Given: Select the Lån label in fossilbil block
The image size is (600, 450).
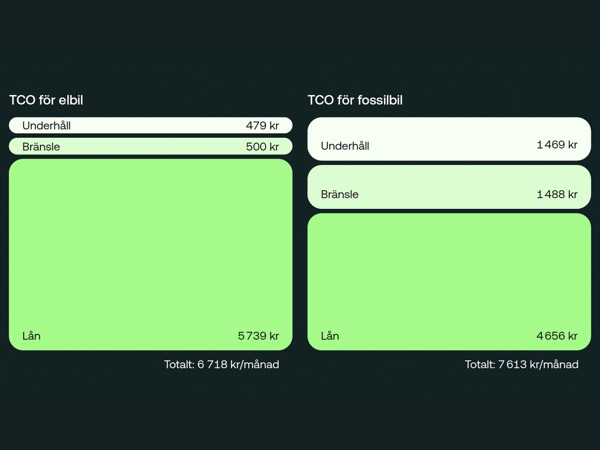Looking at the screenshot, I should (x=330, y=336).
